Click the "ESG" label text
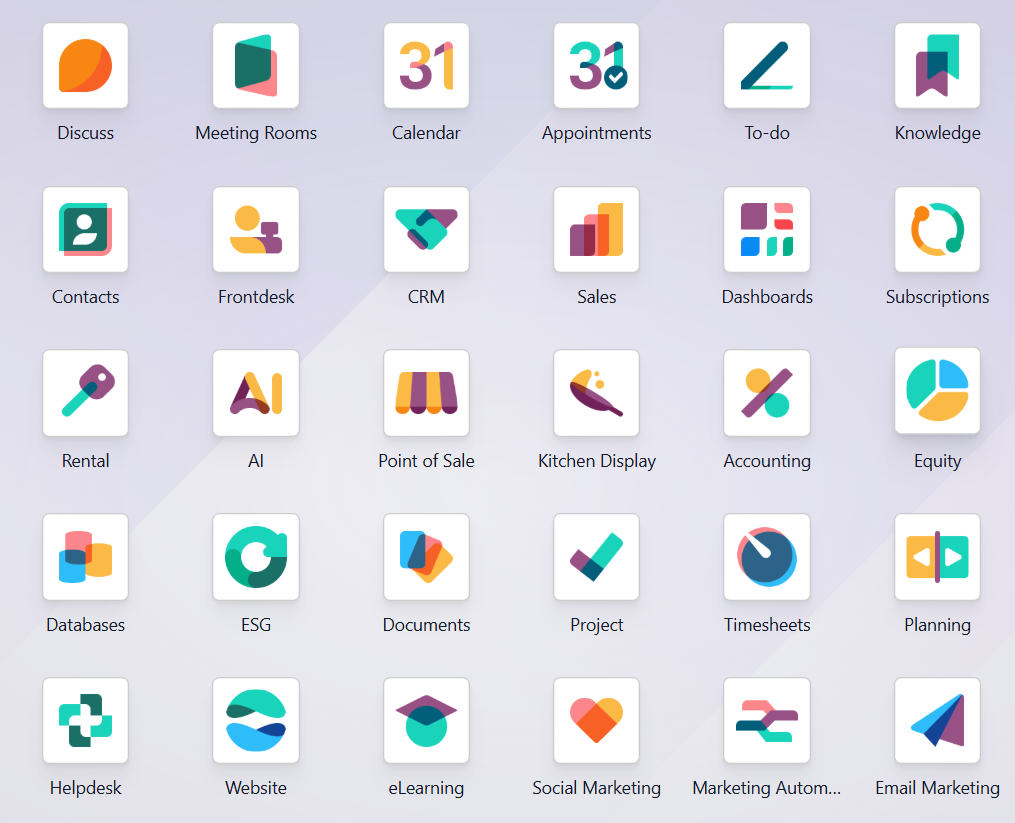The width and height of the screenshot is (1015, 823). pos(256,624)
